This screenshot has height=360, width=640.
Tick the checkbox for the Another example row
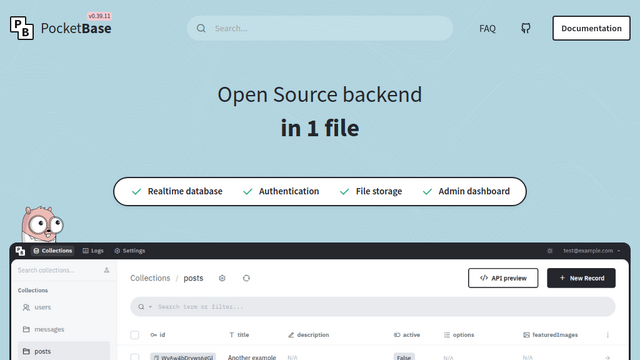pos(135,357)
